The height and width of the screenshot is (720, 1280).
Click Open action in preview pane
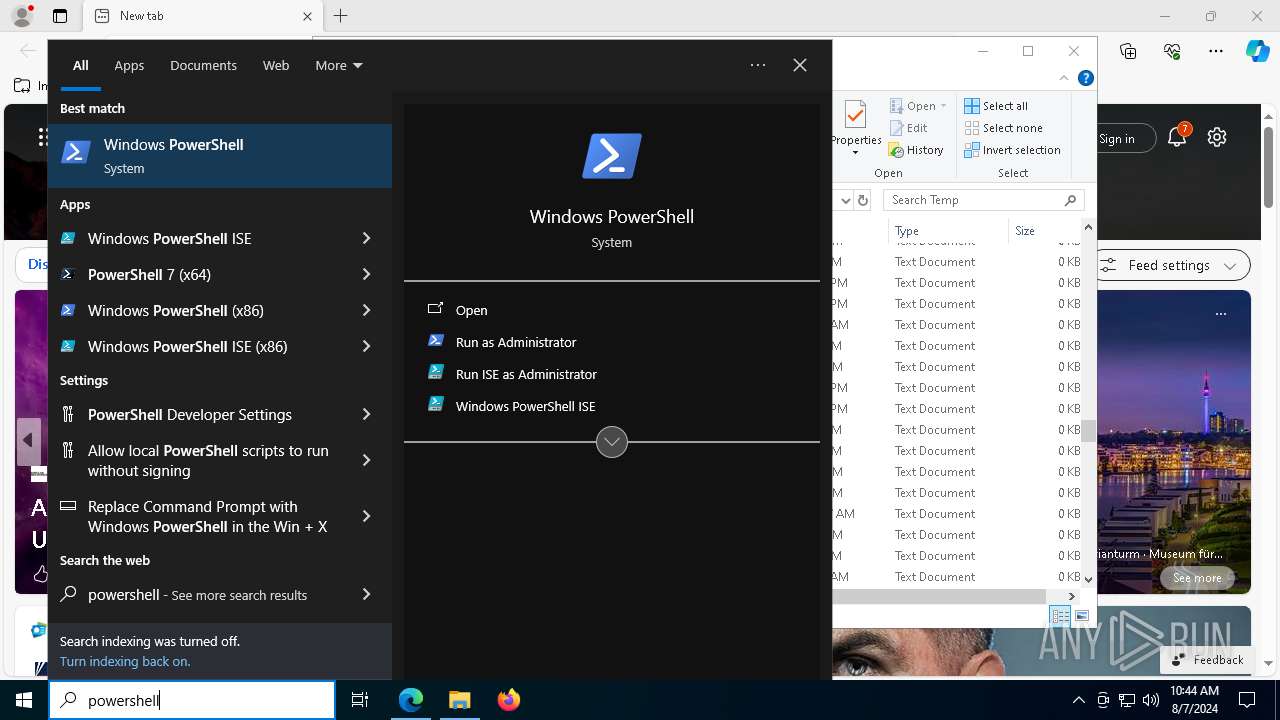471,310
